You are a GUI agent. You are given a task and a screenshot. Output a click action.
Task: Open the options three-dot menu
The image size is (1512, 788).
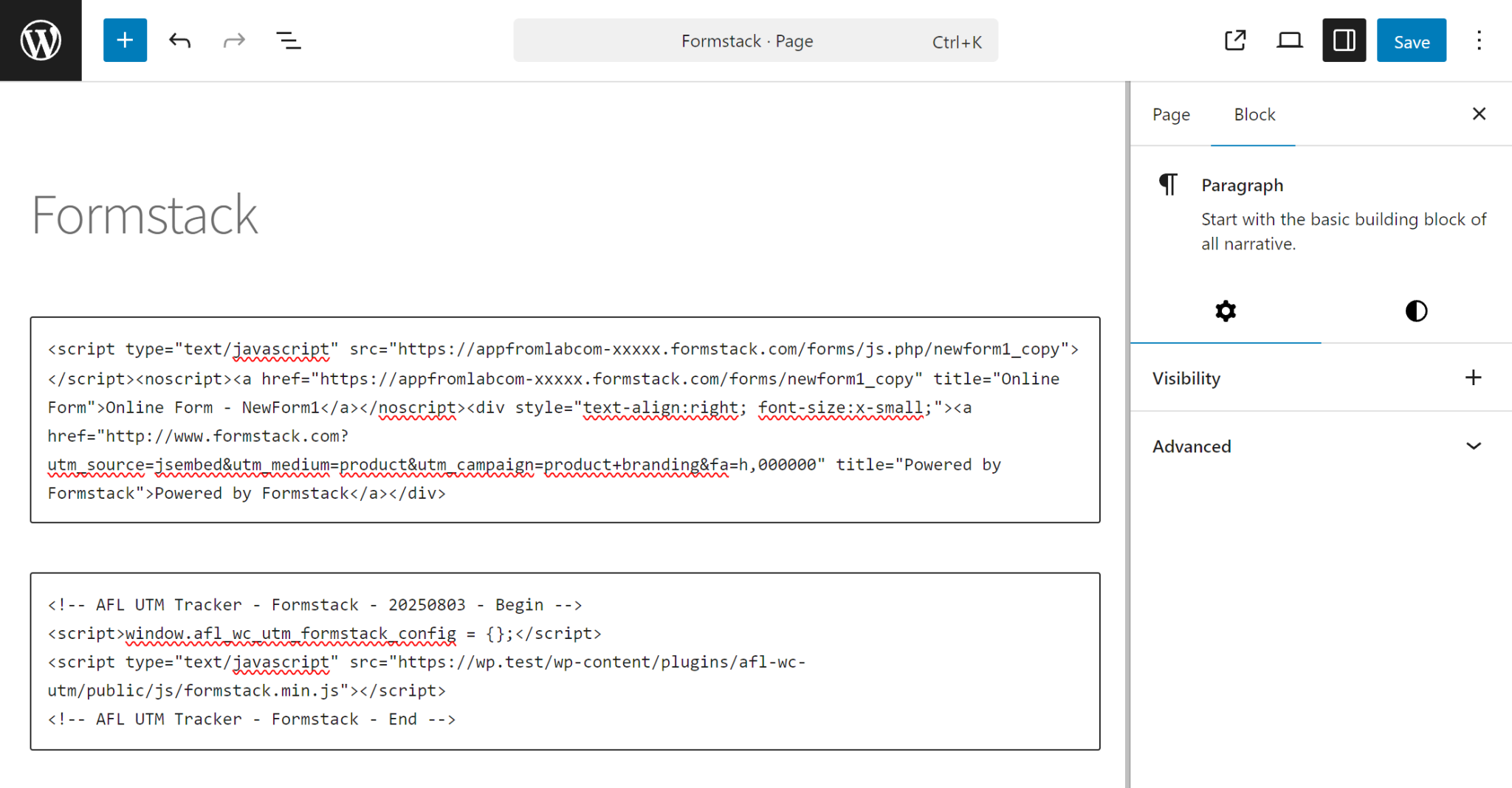coord(1479,41)
